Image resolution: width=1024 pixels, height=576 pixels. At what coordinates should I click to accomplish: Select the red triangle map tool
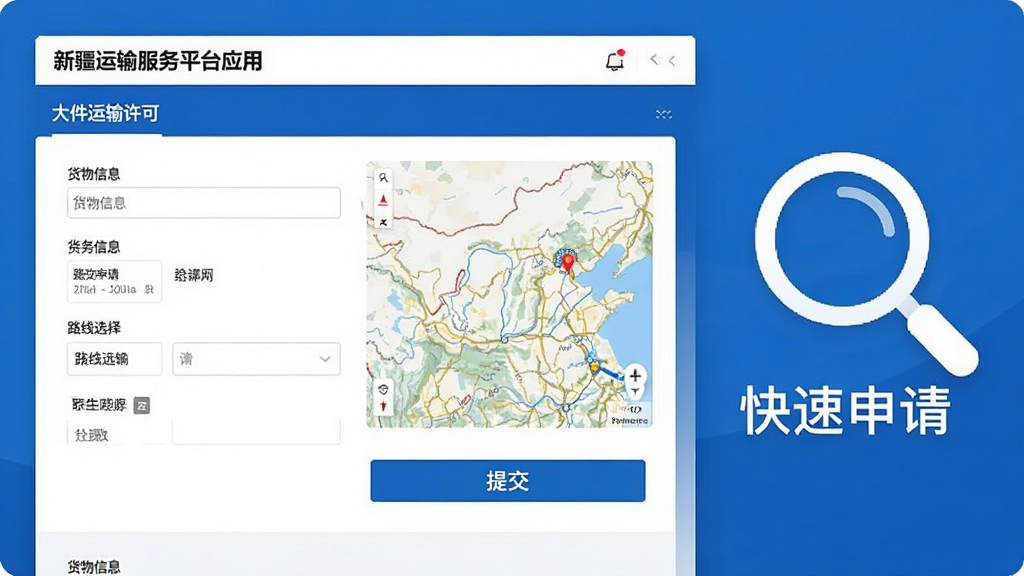383,200
